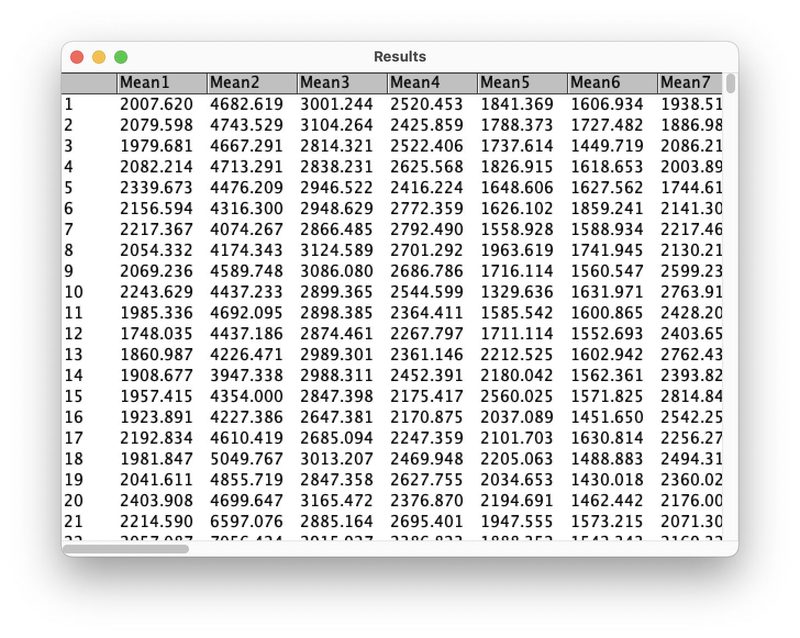Click the cell value 2625.568
The image size is (800, 638).
tap(427, 167)
